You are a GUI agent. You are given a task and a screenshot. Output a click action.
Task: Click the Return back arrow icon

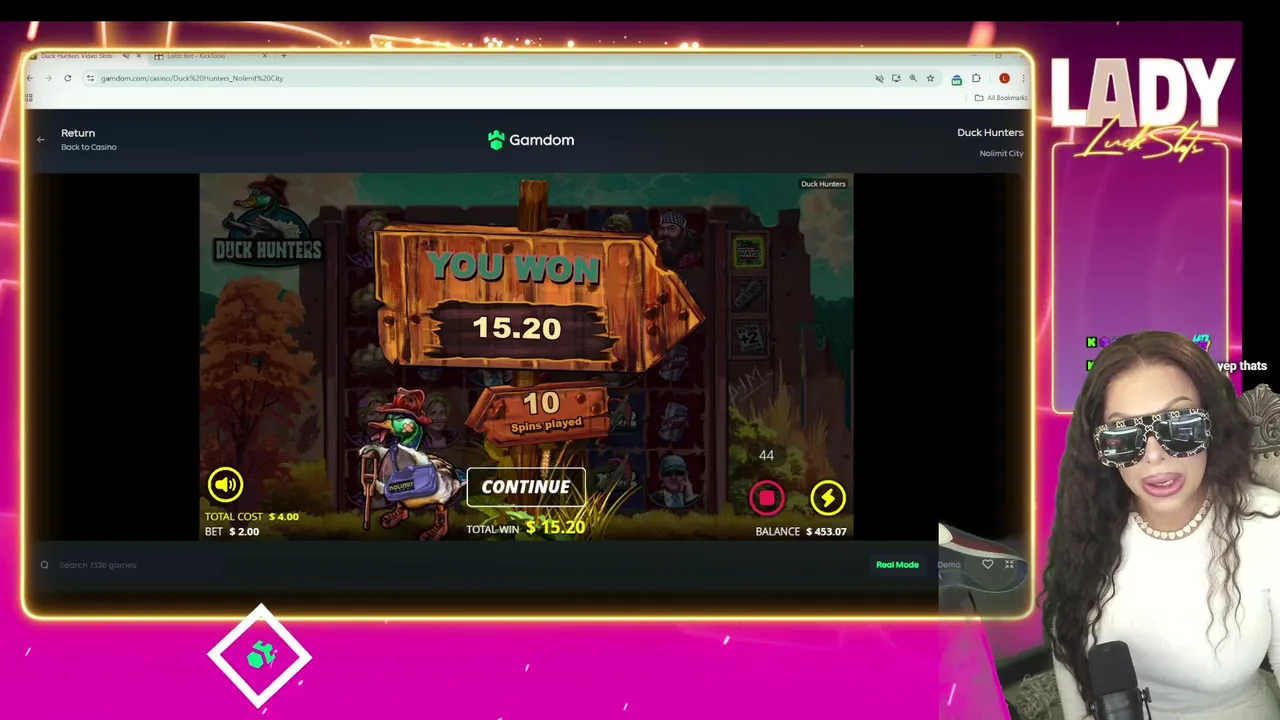41,140
